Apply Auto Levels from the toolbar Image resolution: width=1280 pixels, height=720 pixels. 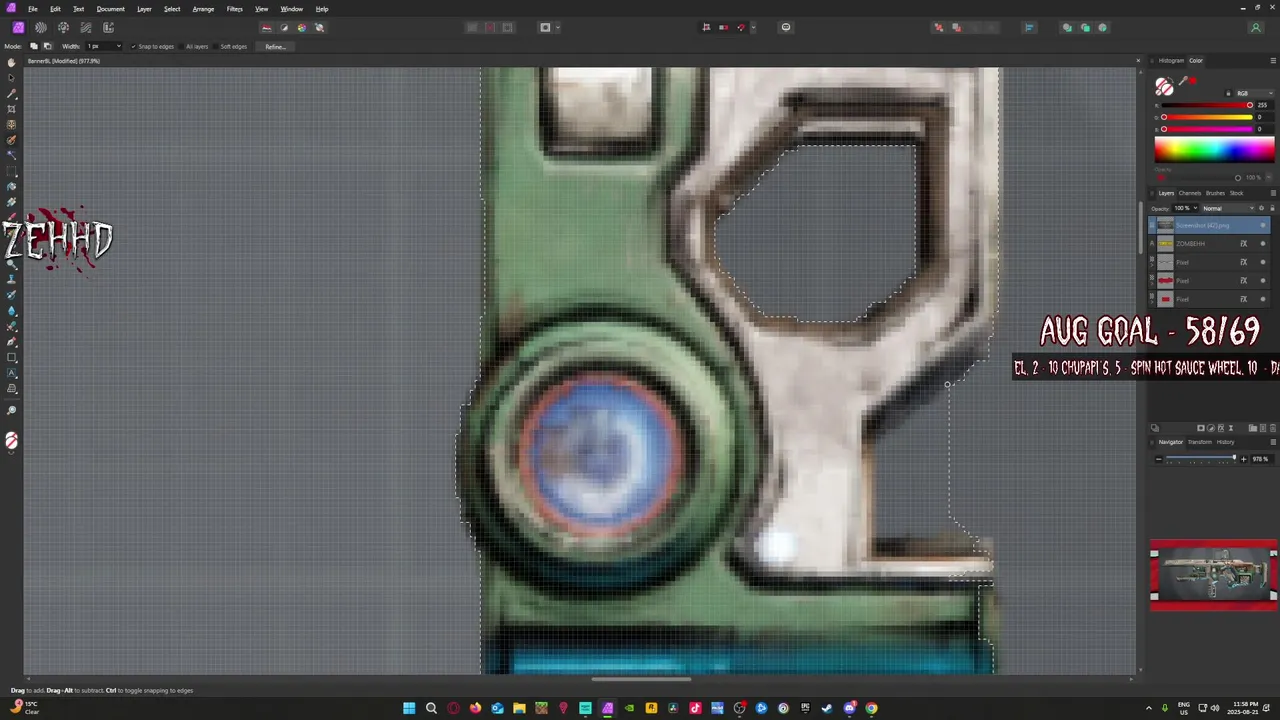coord(266,27)
